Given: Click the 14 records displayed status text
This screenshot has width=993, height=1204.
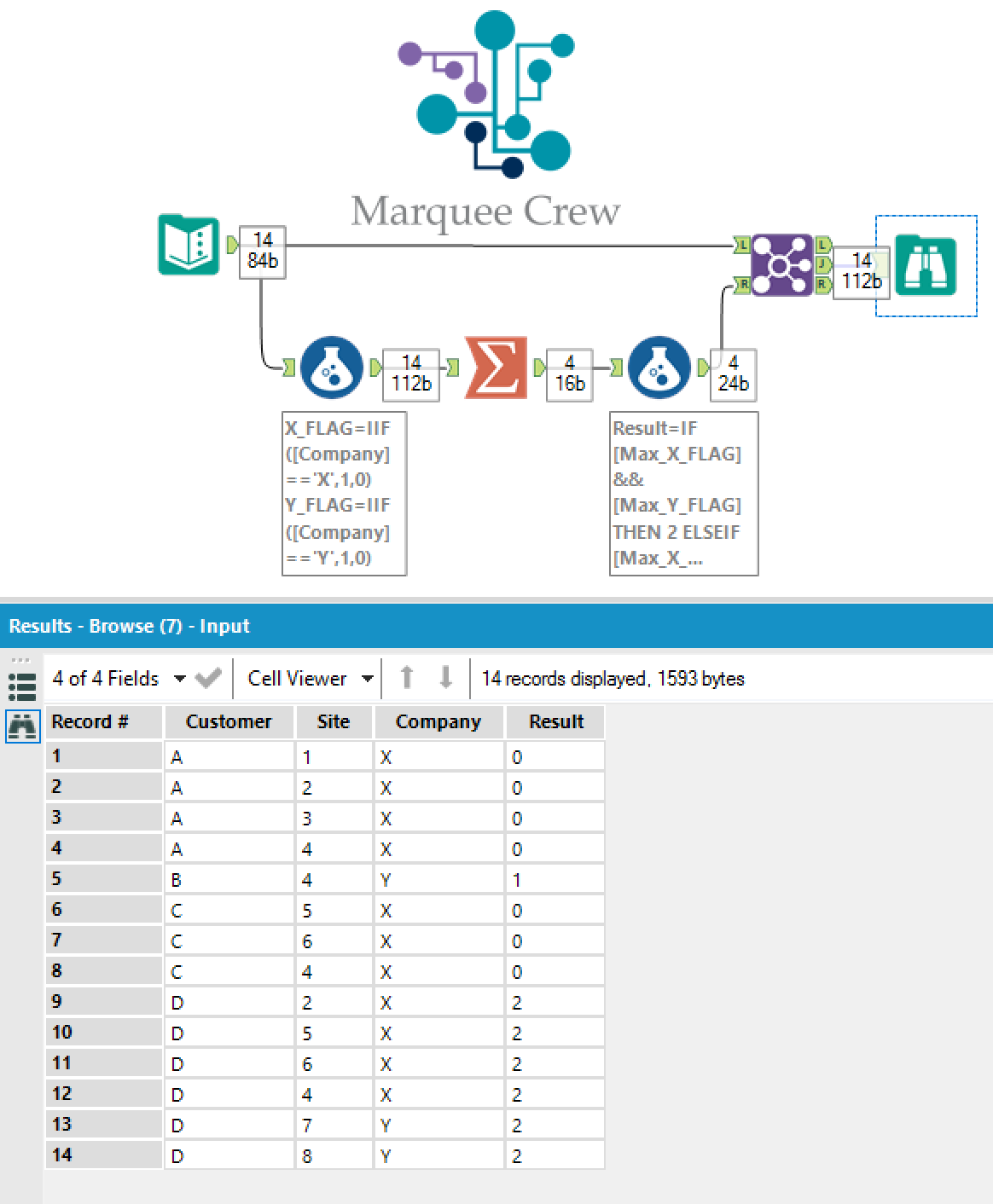Looking at the screenshot, I should click(613, 679).
